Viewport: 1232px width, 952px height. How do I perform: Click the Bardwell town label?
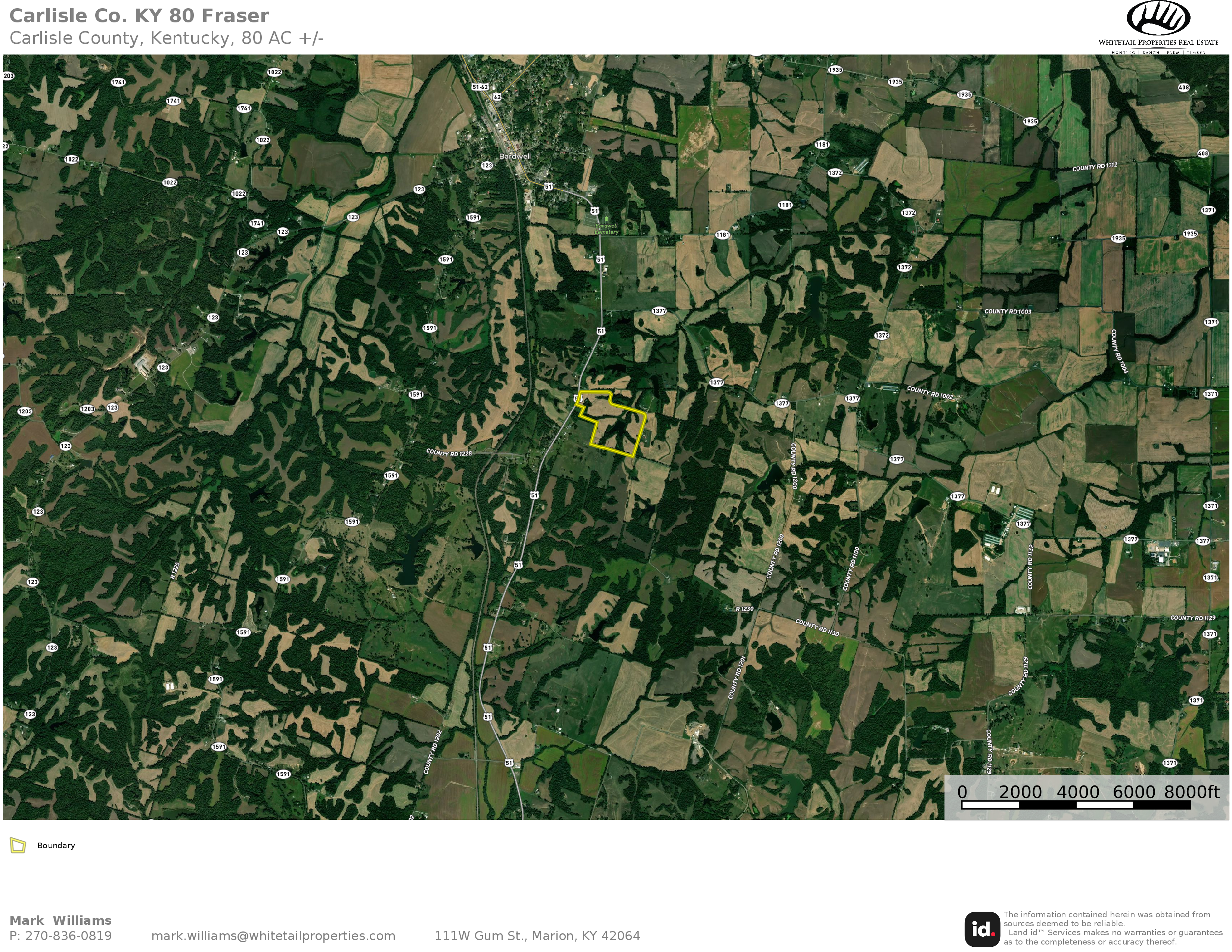tap(515, 156)
